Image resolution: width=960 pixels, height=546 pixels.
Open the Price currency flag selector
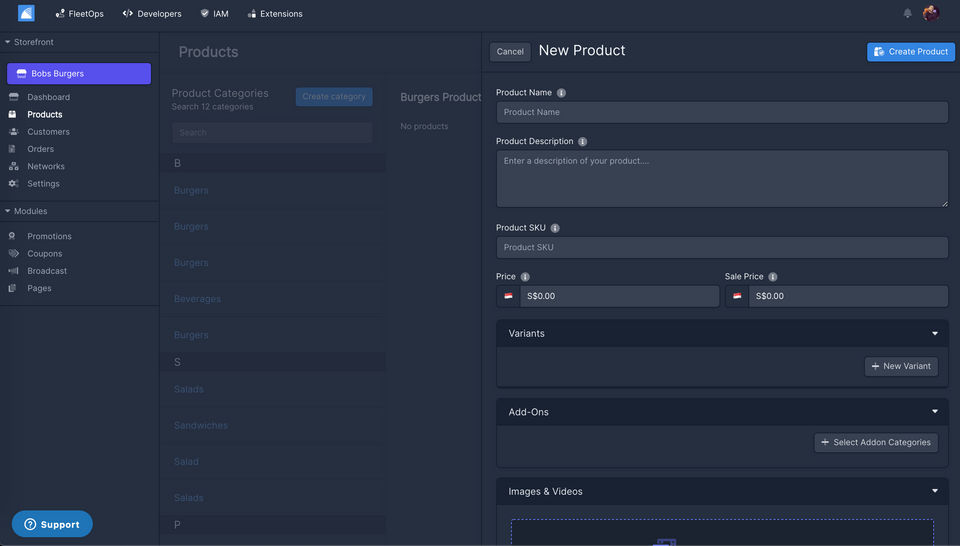click(508, 296)
